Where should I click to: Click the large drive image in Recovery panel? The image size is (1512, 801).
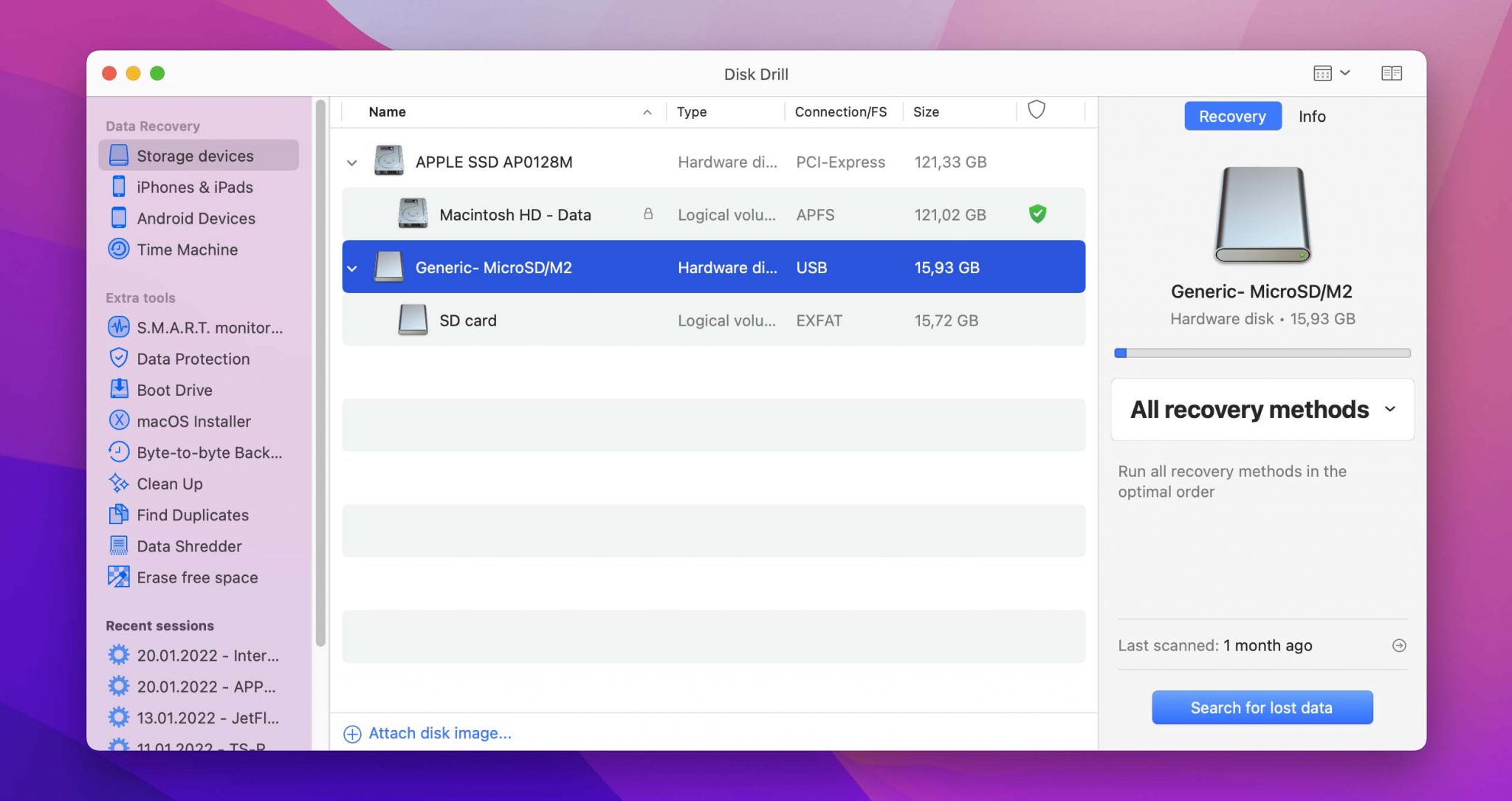[1262, 215]
